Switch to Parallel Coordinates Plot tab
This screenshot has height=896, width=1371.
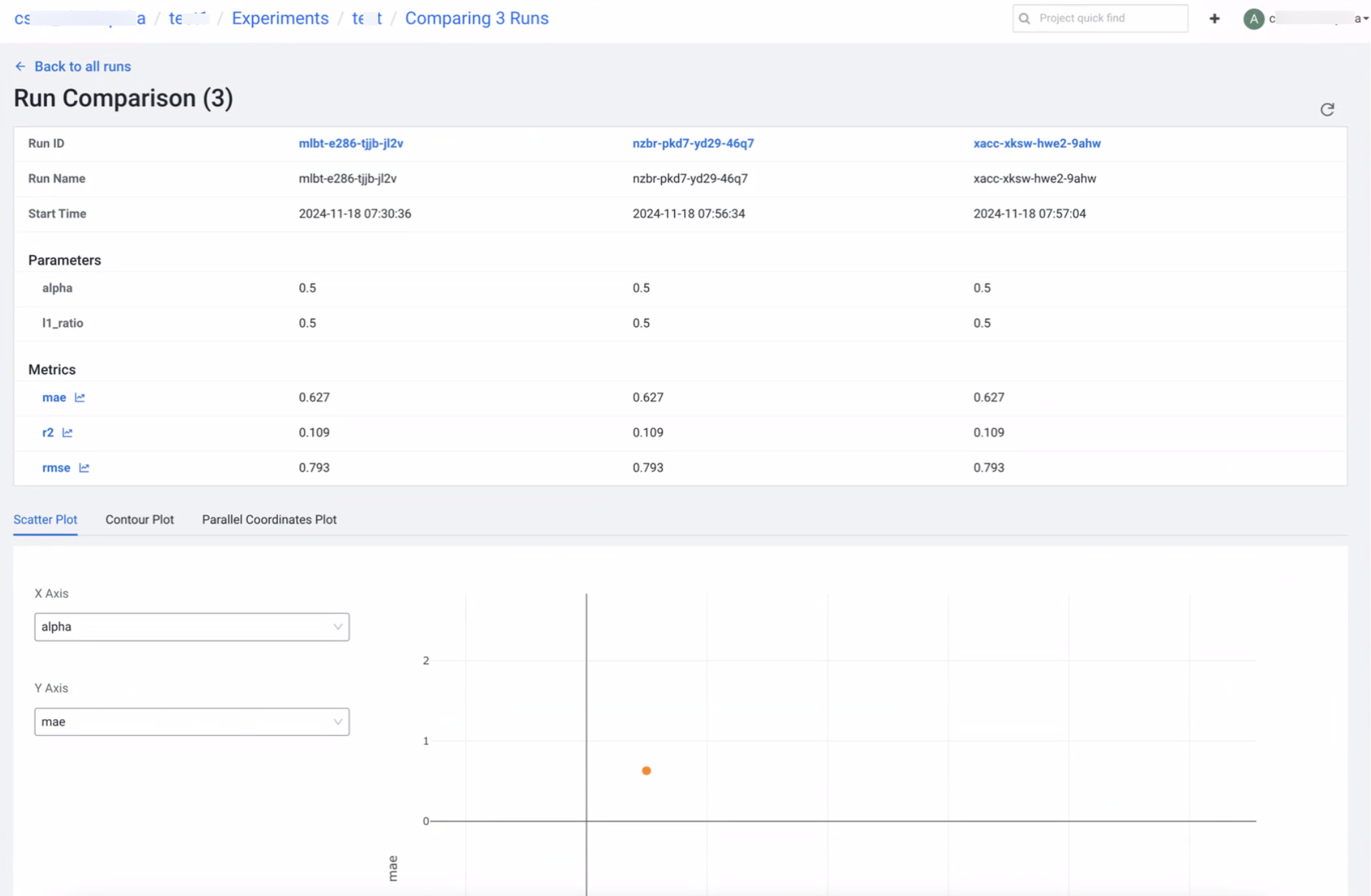tap(269, 519)
